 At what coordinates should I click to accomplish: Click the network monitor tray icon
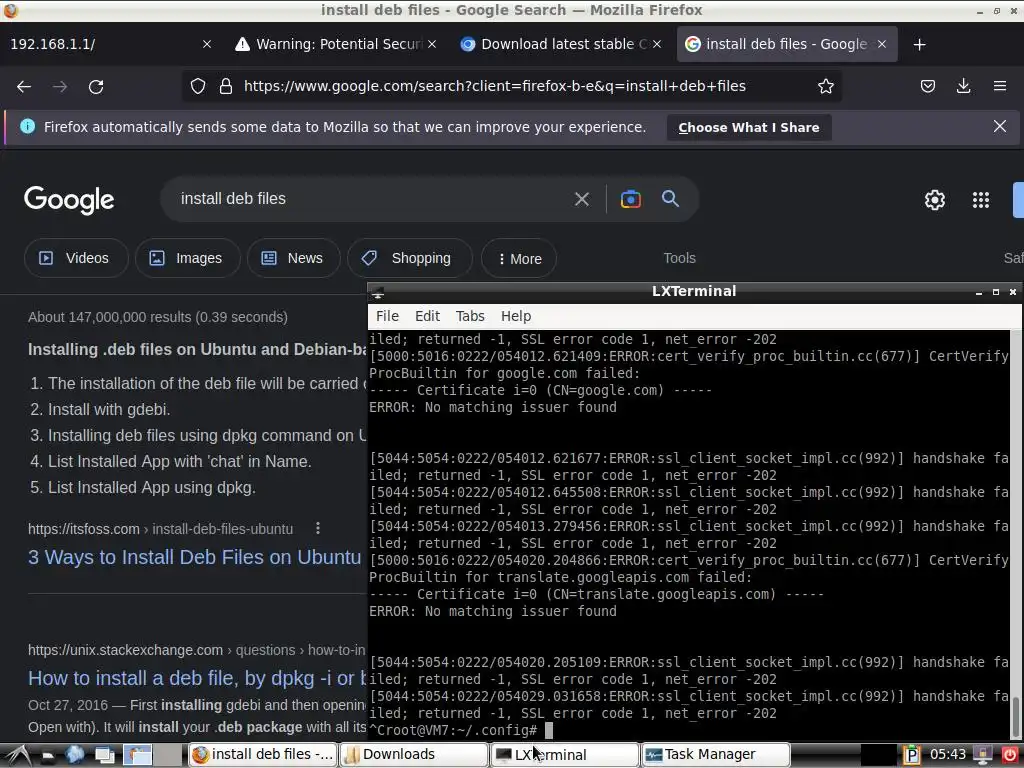click(x=983, y=755)
